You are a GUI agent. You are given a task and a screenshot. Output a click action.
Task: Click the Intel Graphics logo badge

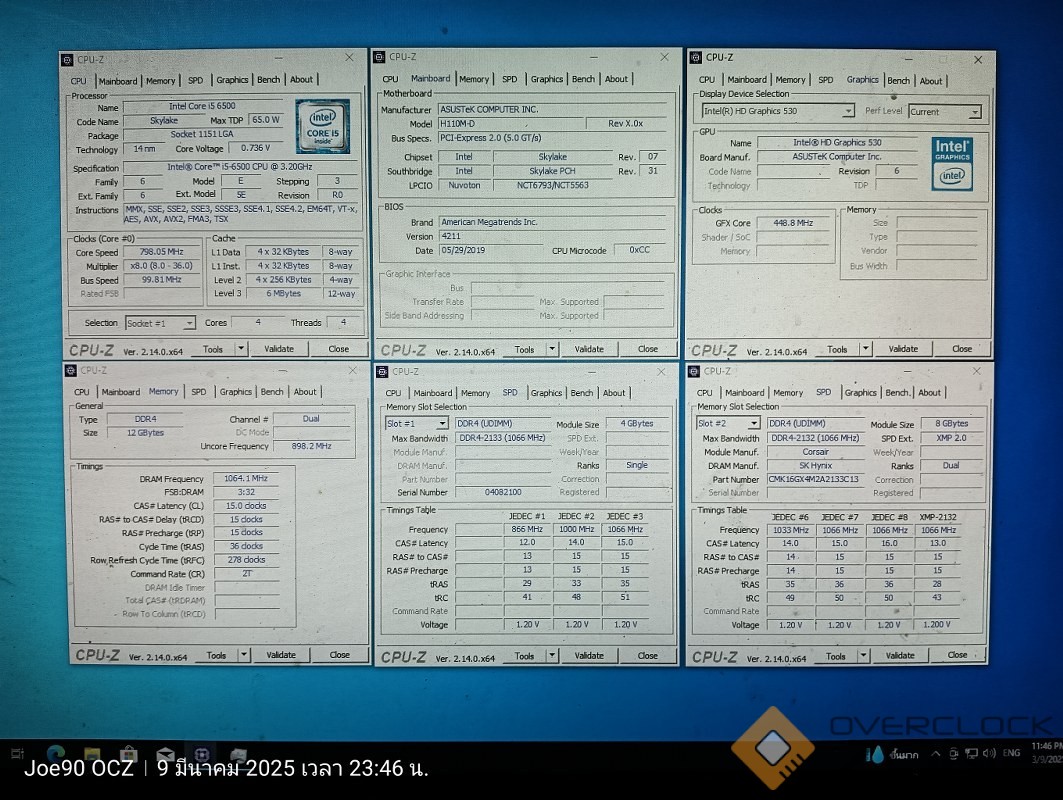(952, 163)
